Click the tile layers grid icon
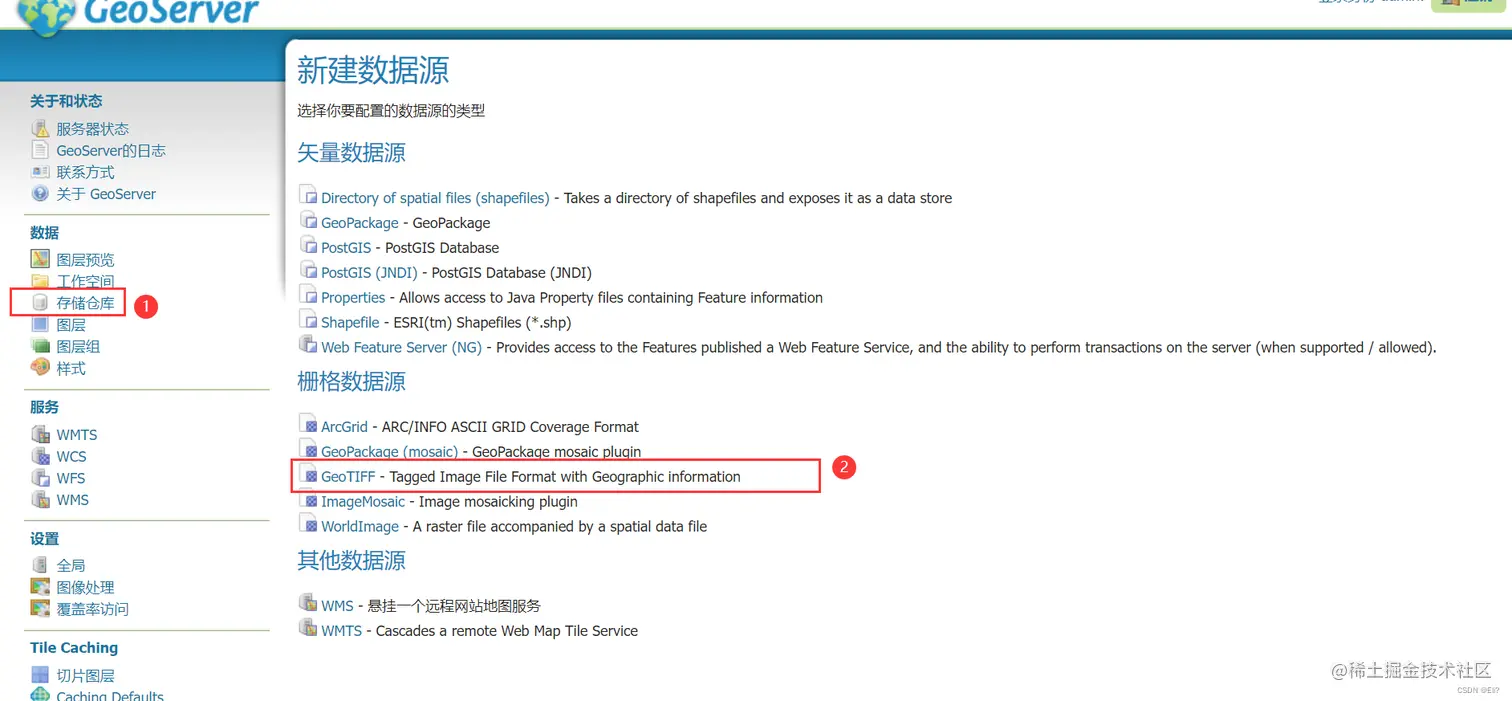 coord(40,675)
